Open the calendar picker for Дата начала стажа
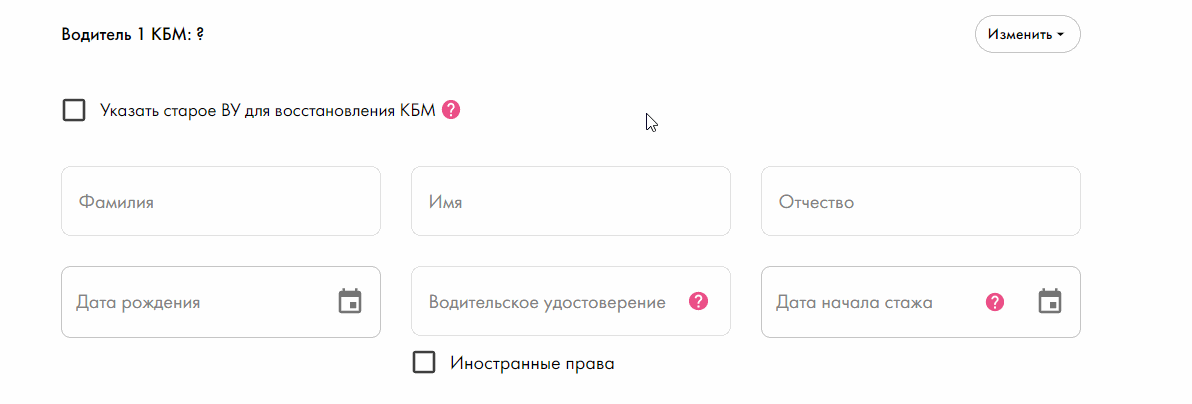 pyautogui.click(x=1050, y=301)
